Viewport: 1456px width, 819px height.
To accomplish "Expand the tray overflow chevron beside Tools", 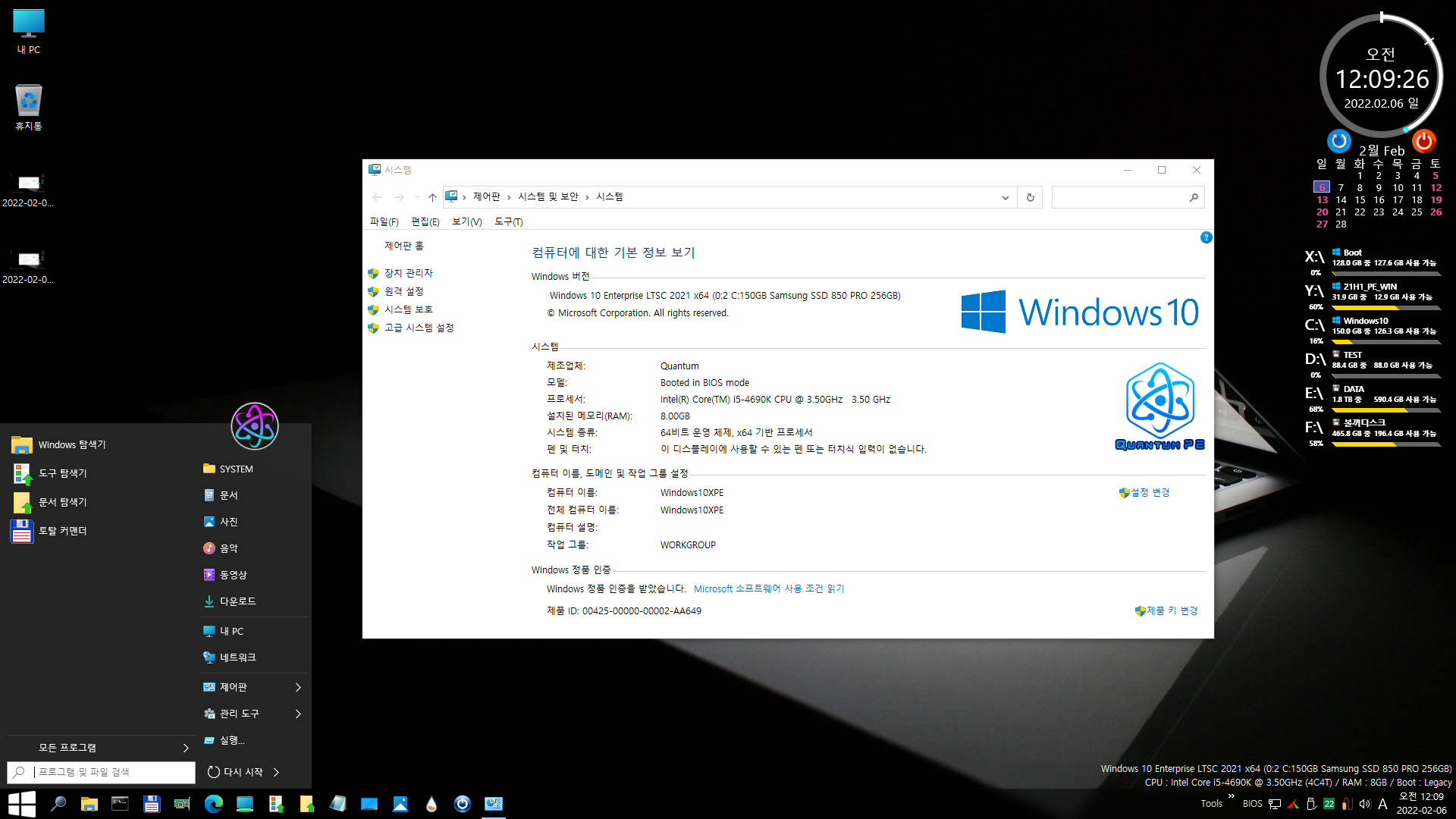I will coord(1232,796).
